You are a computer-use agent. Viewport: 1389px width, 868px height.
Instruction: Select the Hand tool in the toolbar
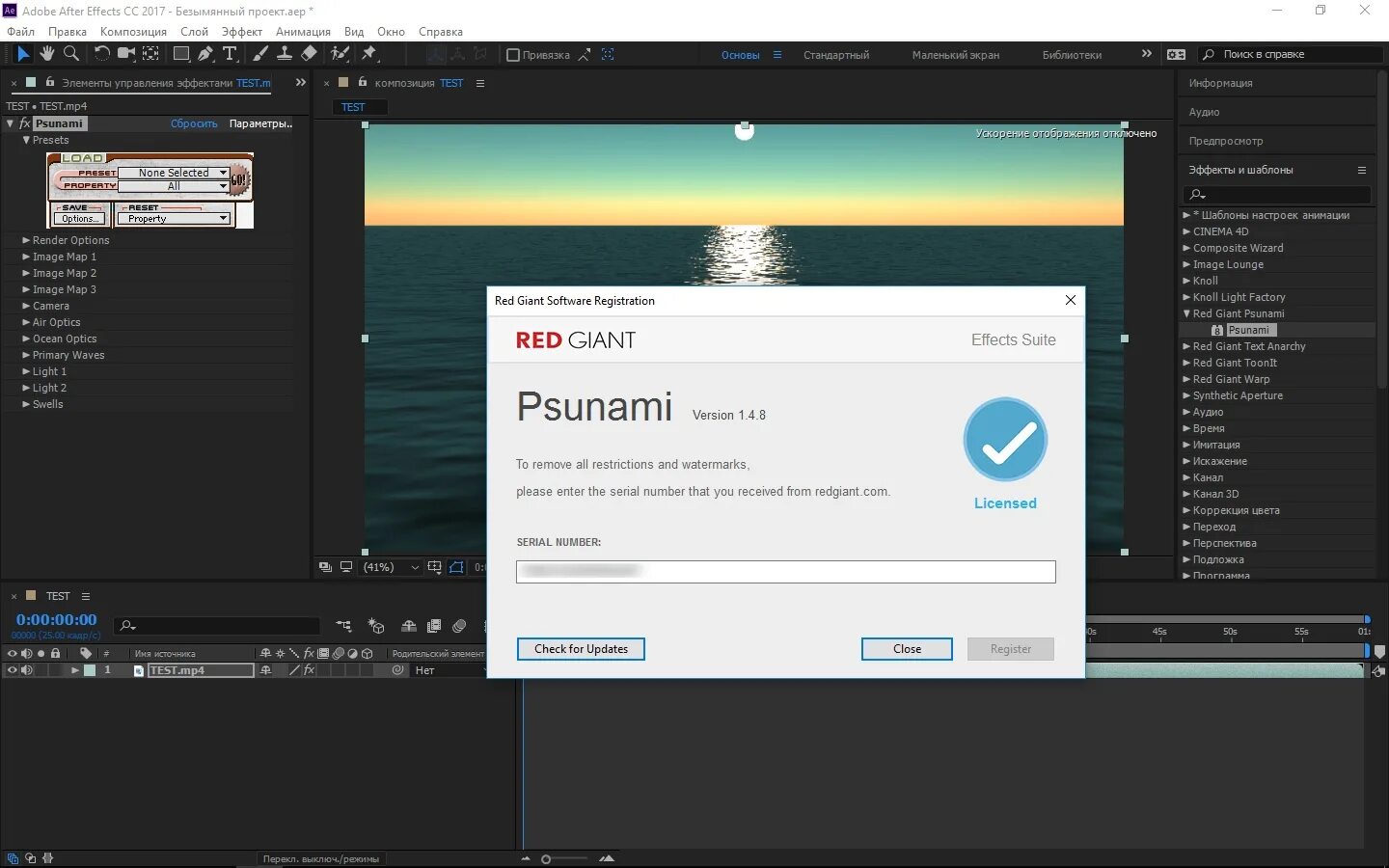coord(46,54)
